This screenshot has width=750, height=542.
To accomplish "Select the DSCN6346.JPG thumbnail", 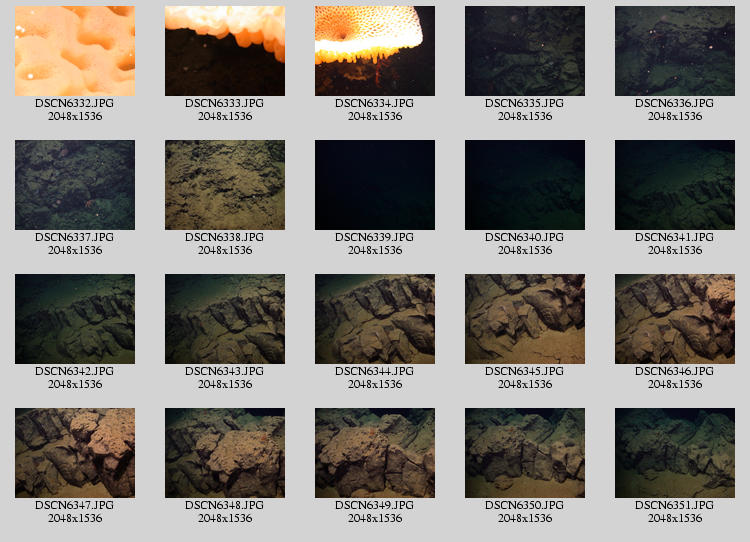I will 675,319.
